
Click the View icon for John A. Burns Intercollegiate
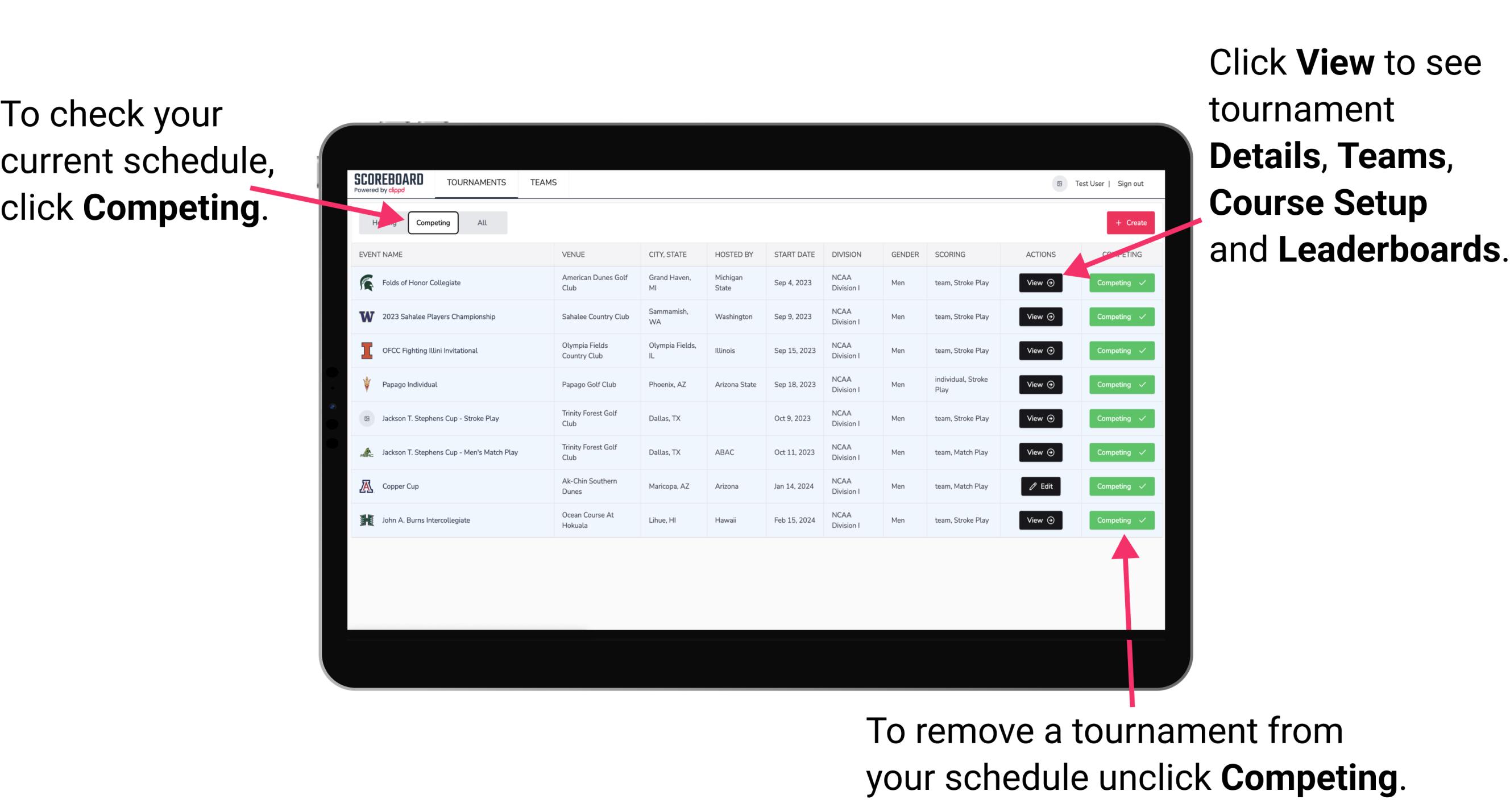click(x=1040, y=520)
